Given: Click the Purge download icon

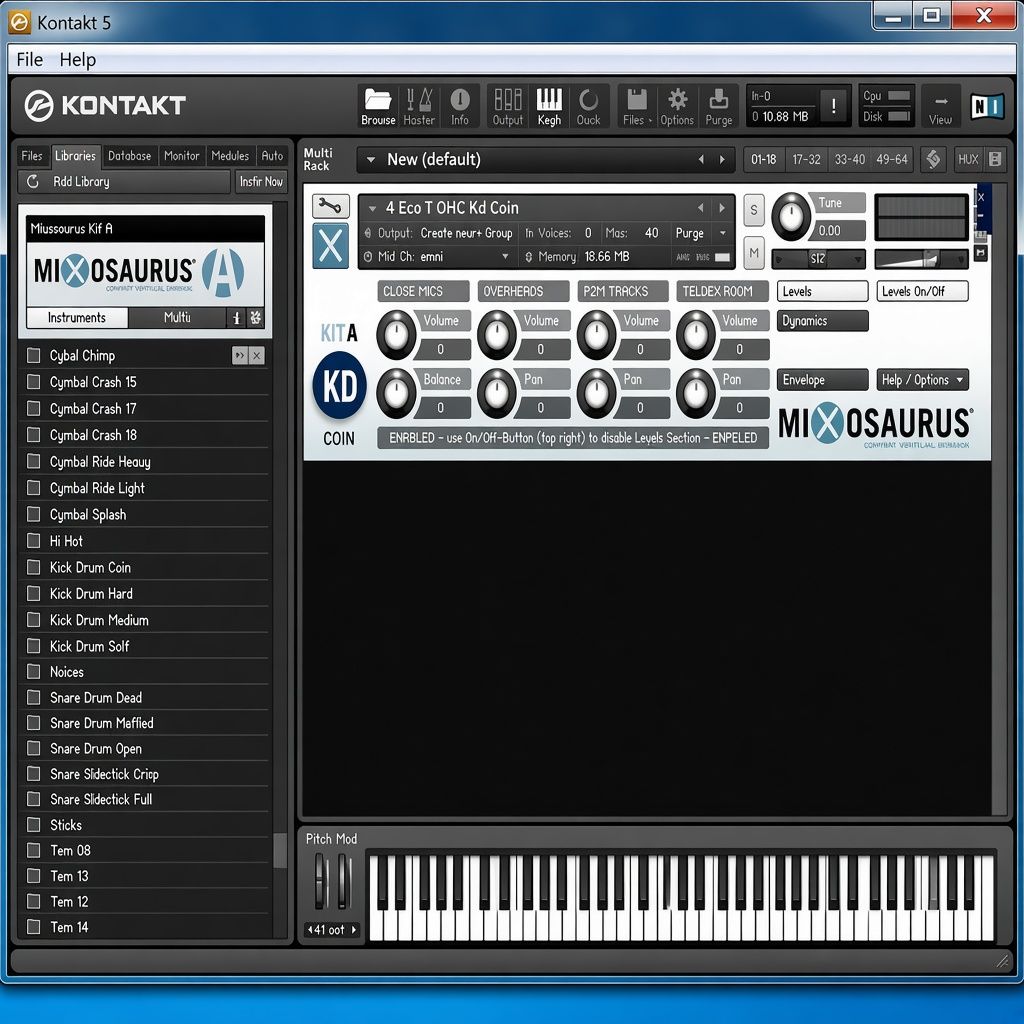Looking at the screenshot, I should tap(718, 99).
